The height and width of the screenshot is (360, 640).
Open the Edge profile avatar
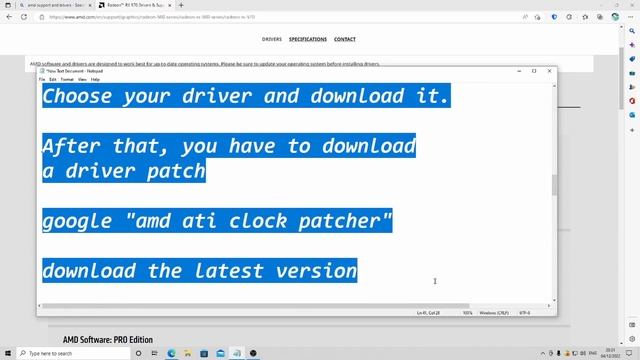(x=615, y=17)
